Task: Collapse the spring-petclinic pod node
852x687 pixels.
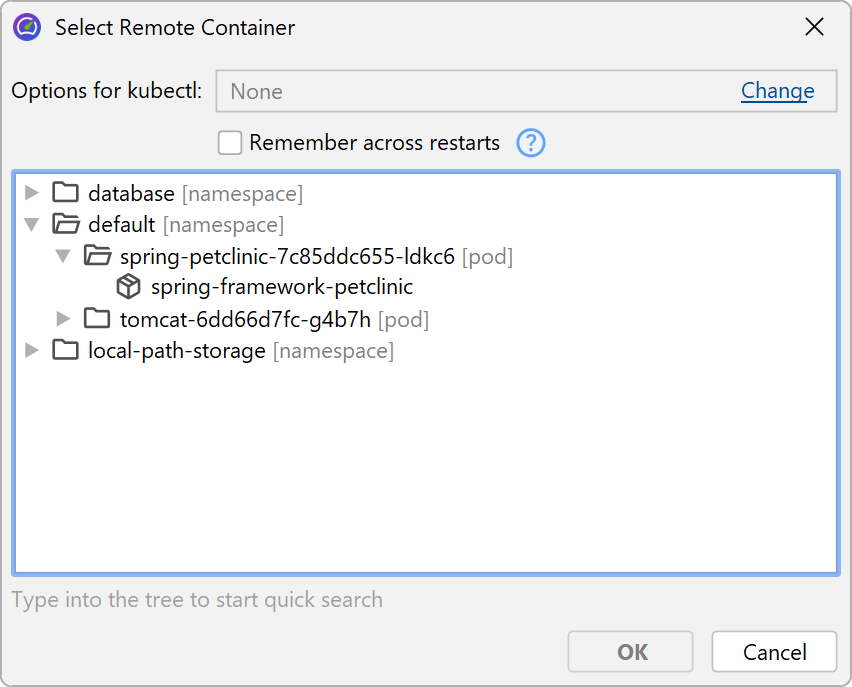Action: click(63, 256)
